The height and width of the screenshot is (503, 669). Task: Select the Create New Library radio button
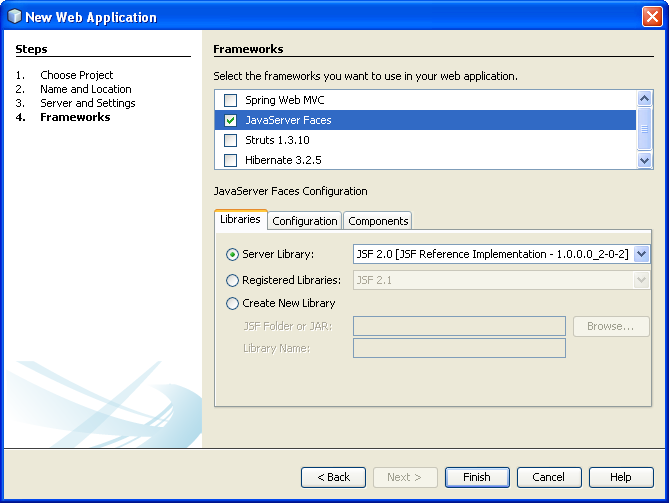pos(233,303)
